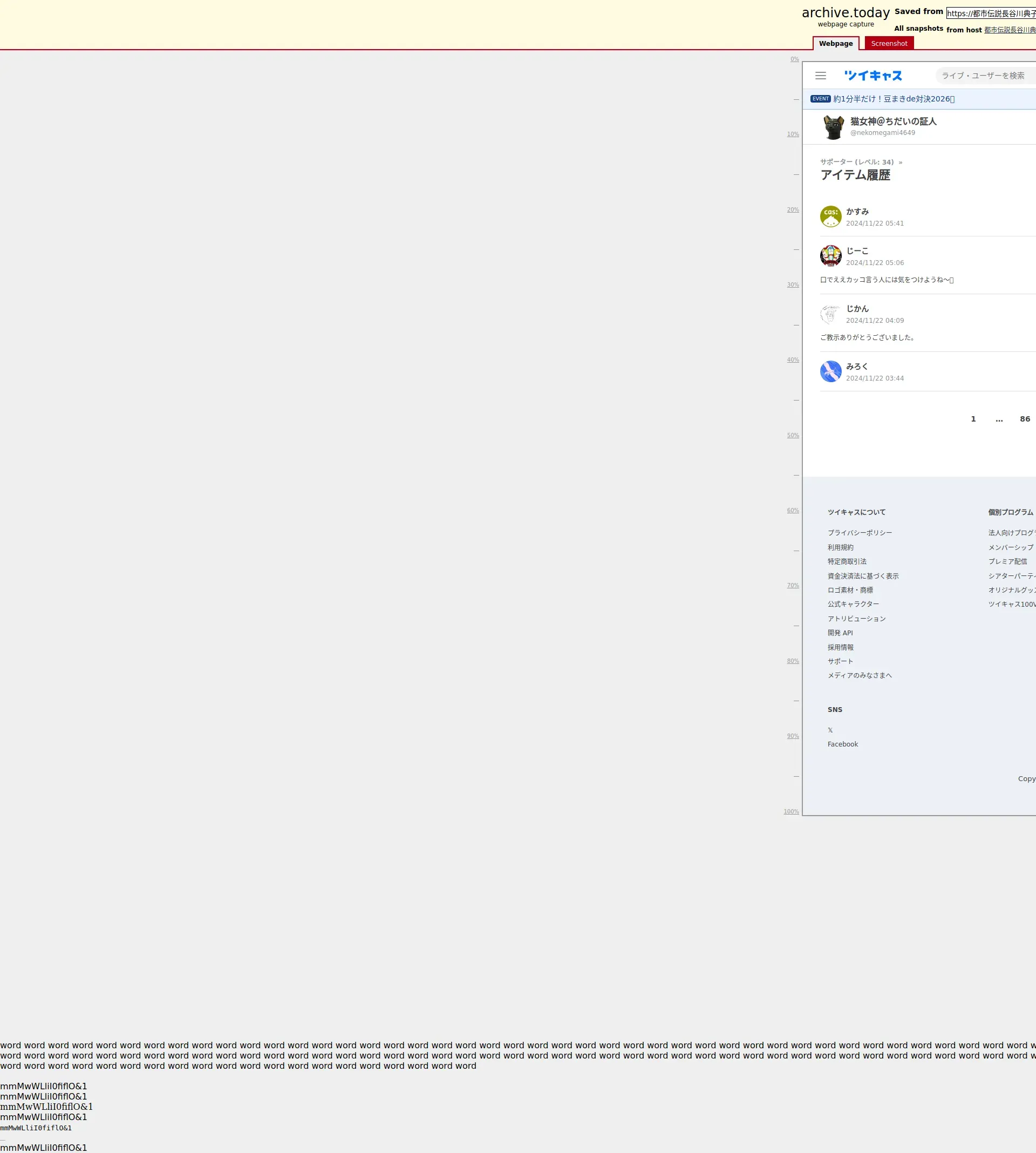Click the Saved from URL field
The width and height of the screenshot is (1036, 1153).
point(991,13)
